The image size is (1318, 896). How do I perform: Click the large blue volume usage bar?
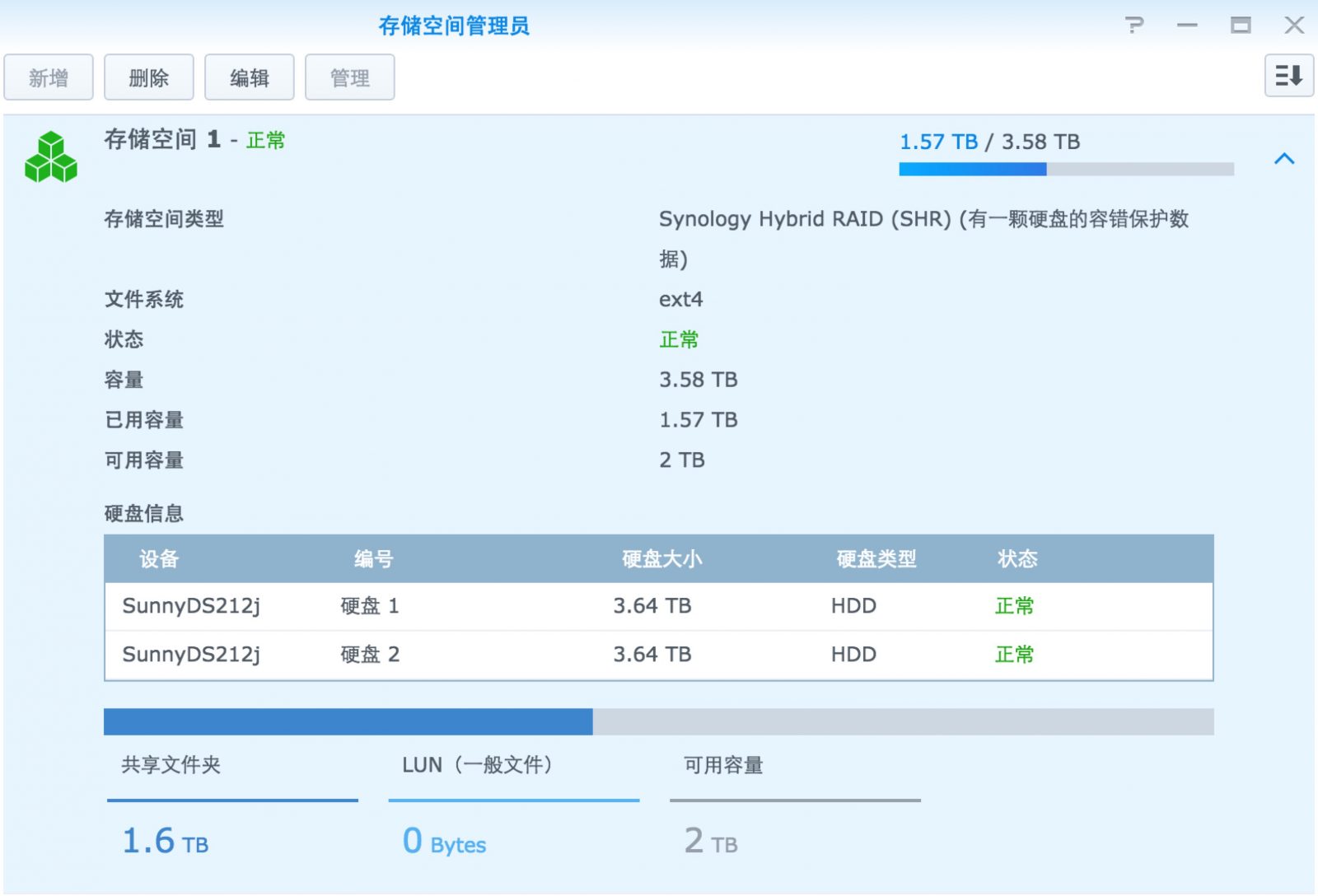pyautogui.click(x=659, y=721)
